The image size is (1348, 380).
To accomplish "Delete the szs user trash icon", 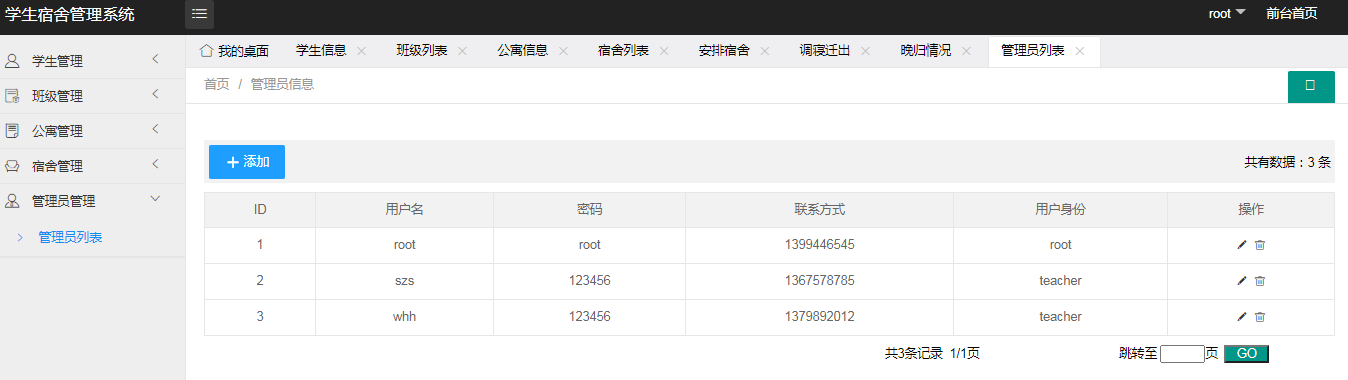I will point(1260,281).
